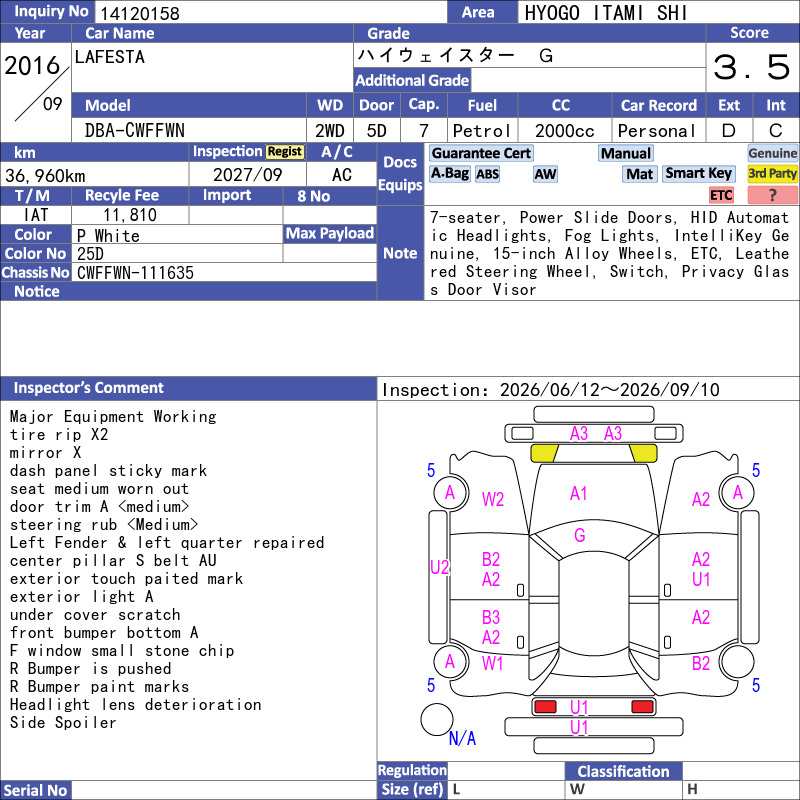Click the Genuine equipment badge

pyautogui.click(x=772, y=153)
